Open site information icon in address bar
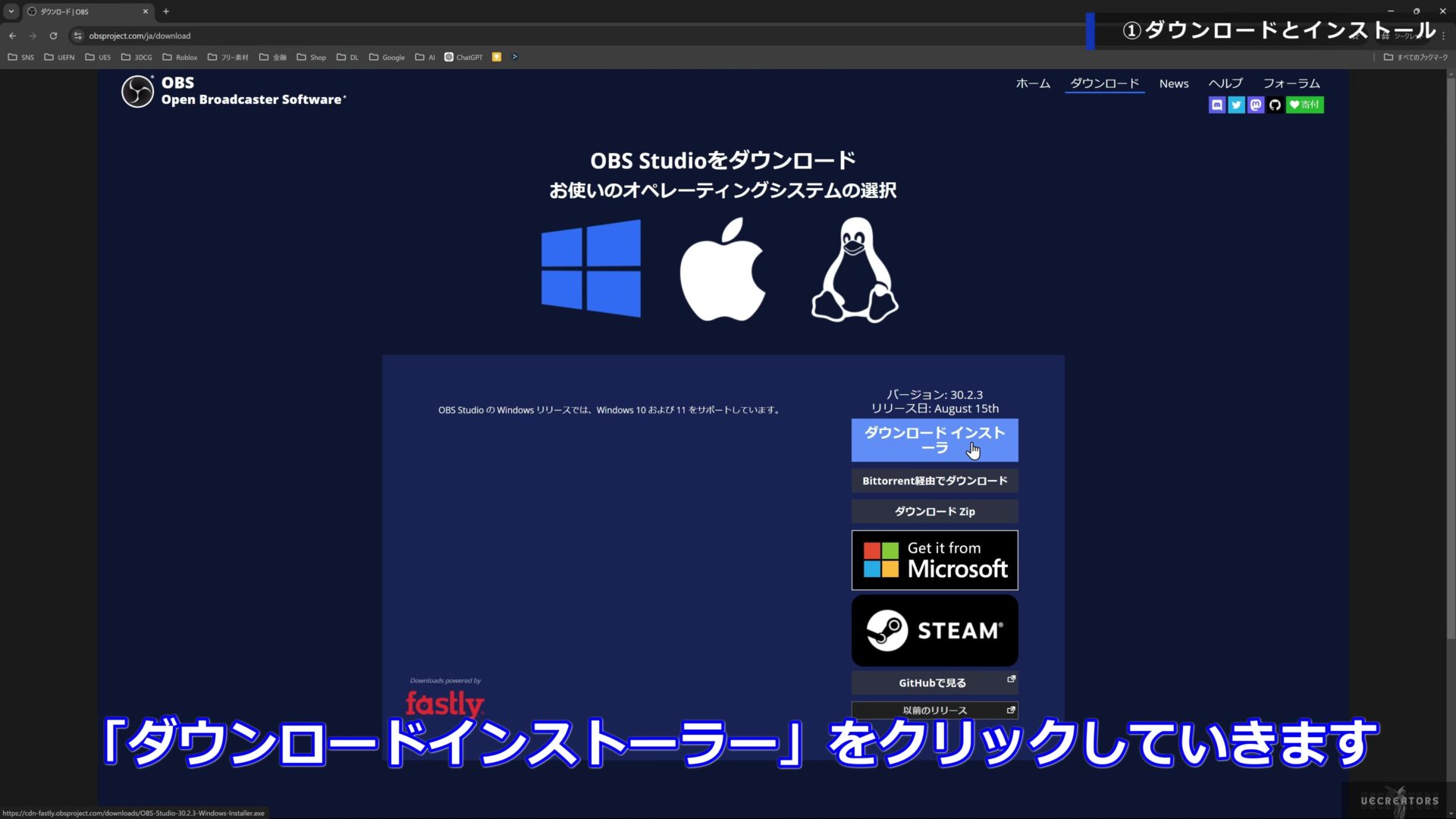Image resolution: width=1456 pixels, height=819 pixels. pos(77,36)
